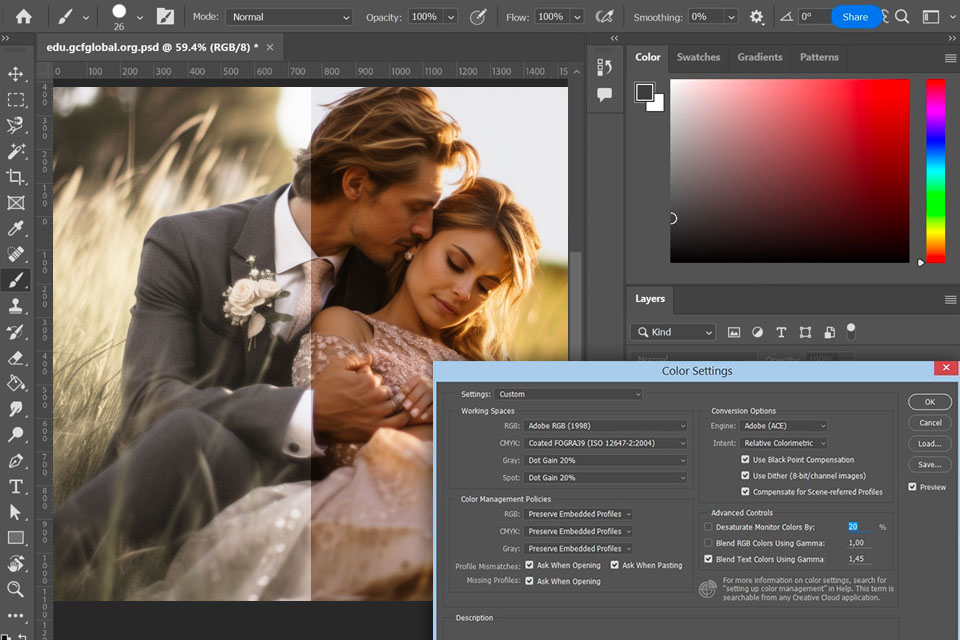Toggle Use Dither checkbox

745,475
